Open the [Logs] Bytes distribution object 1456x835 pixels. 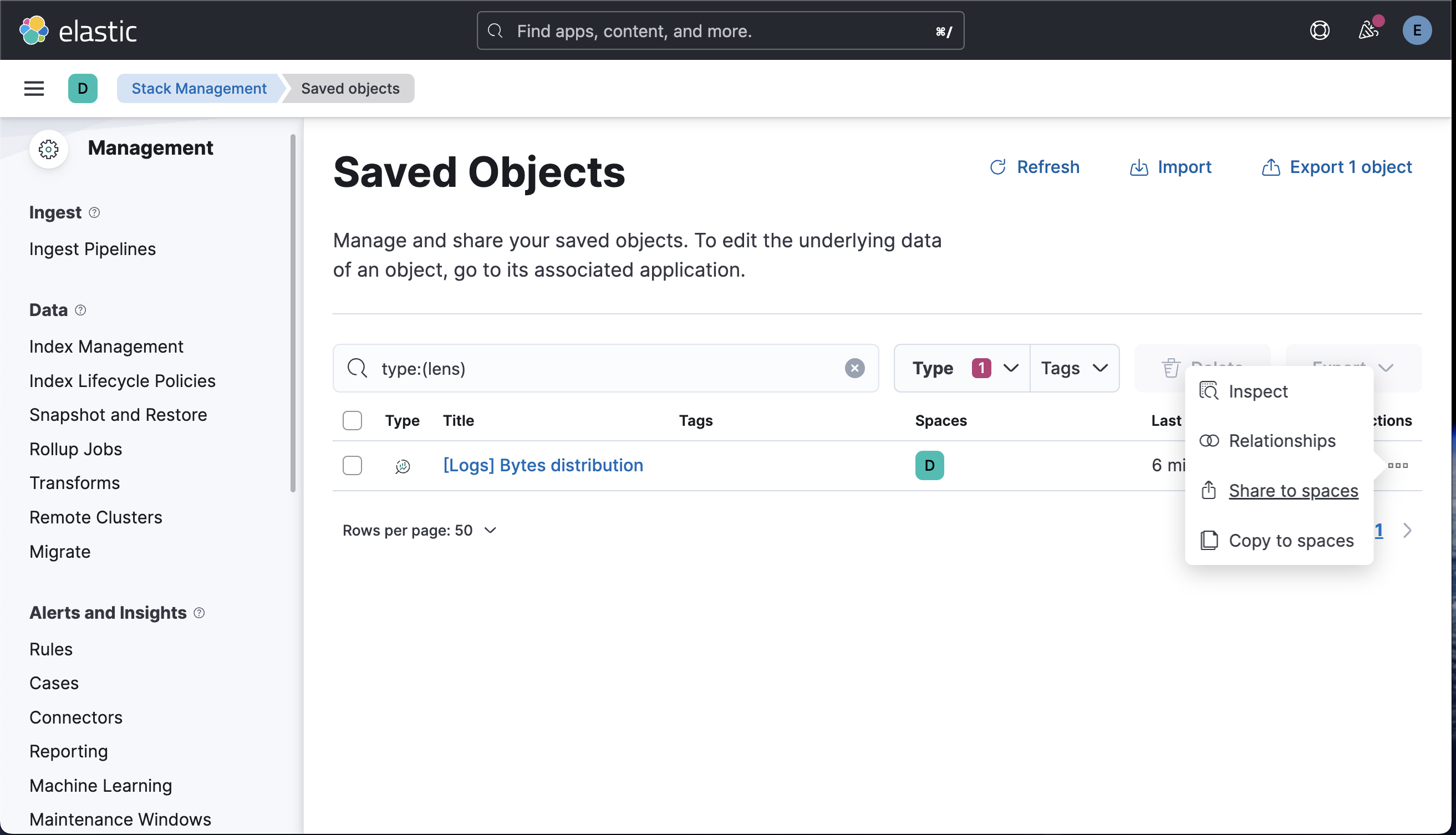coord(542,465)
